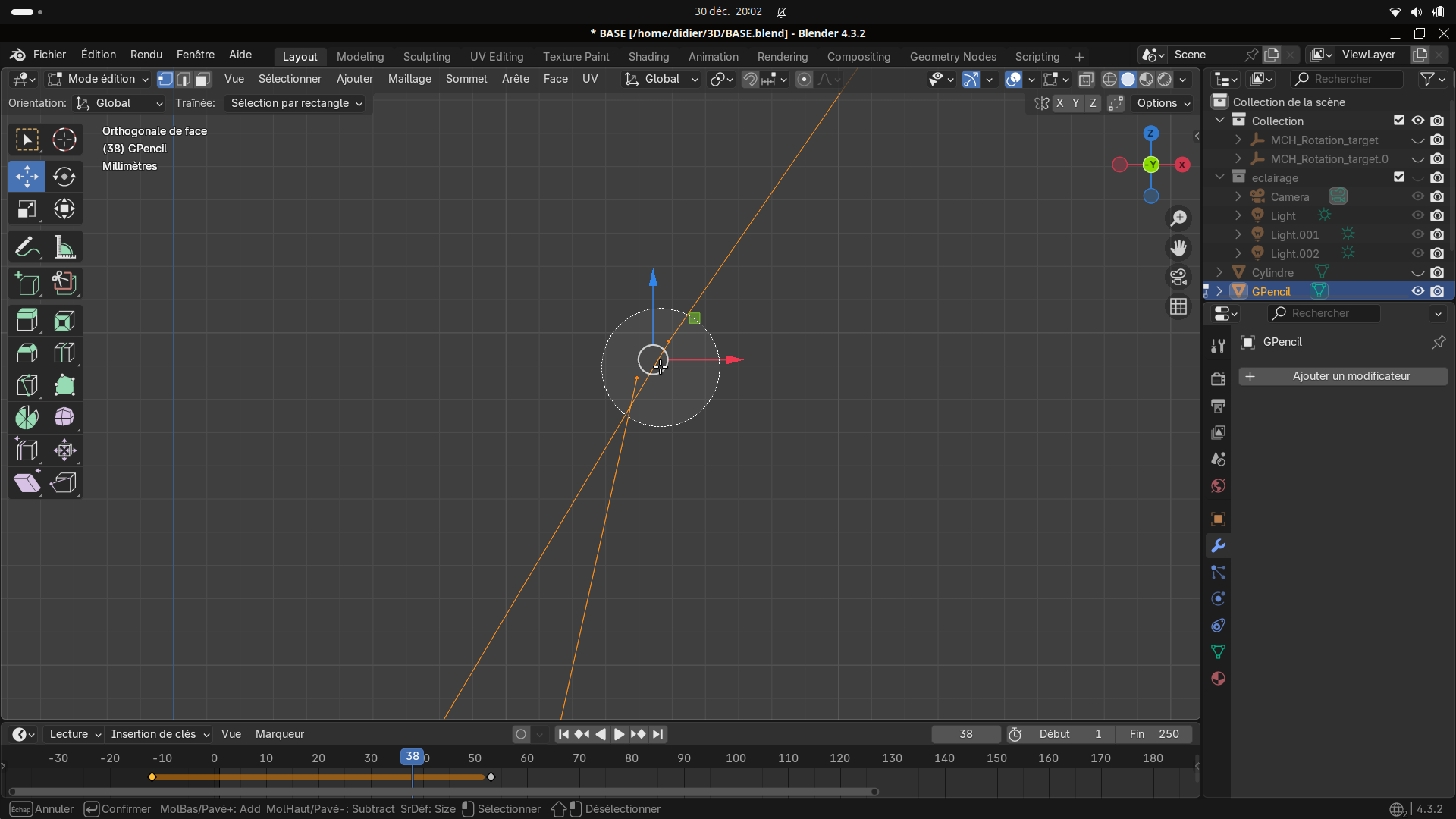Click the current frame field showing 38
The image size is (1456, 819).
(x=965, y=734)
